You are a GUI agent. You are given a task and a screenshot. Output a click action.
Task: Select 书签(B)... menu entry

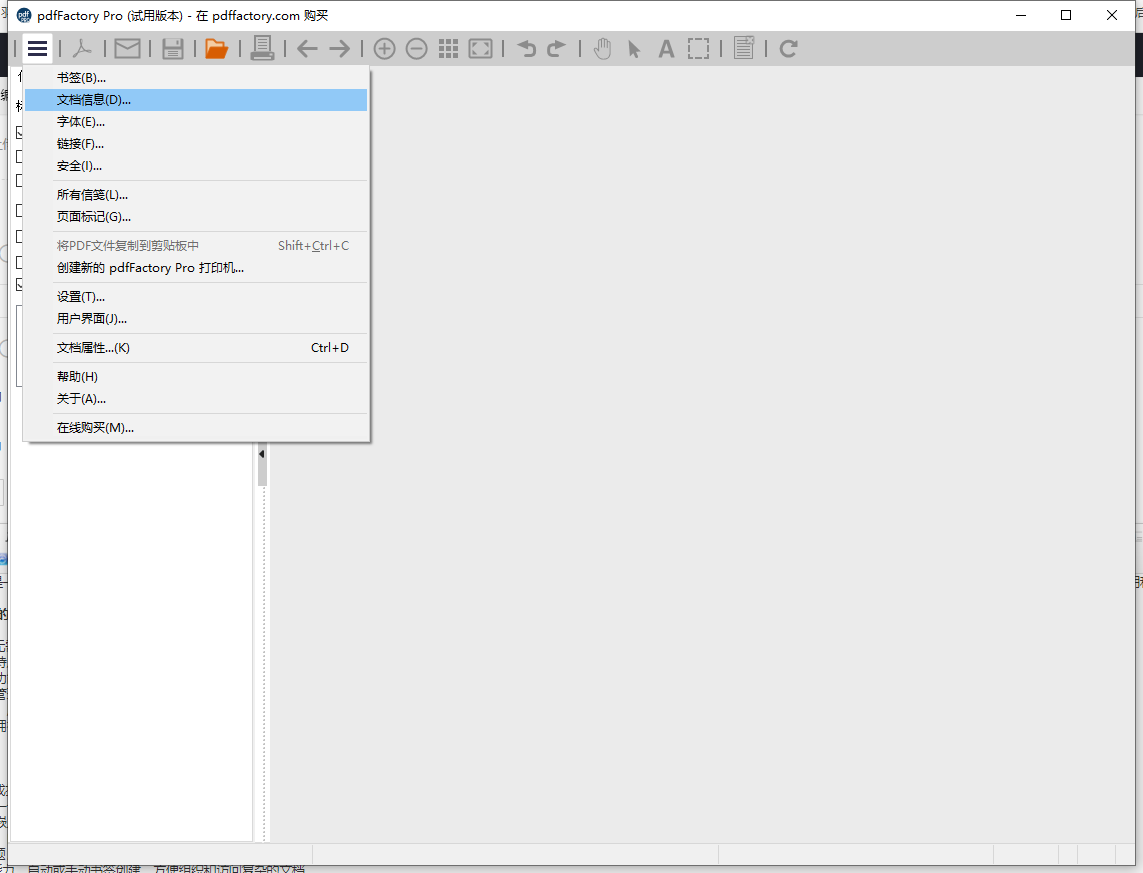(81, 78)
